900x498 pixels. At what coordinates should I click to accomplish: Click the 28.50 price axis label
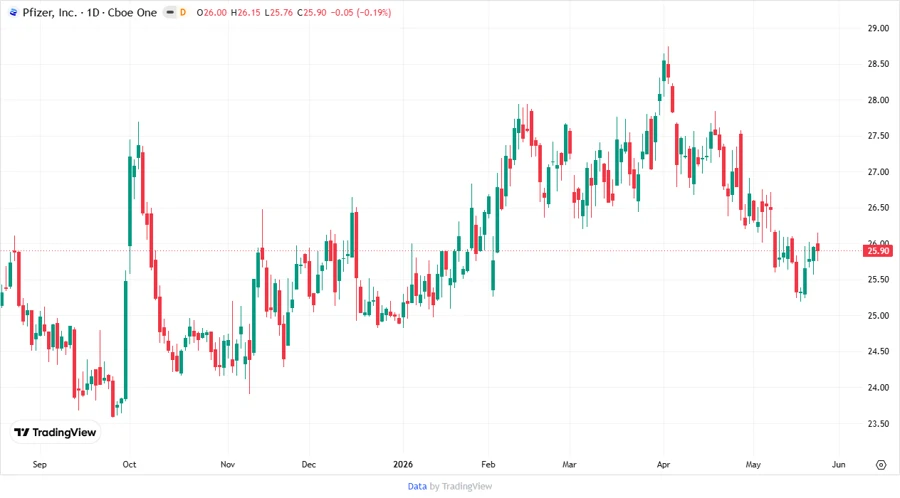(x=878, y=64)
